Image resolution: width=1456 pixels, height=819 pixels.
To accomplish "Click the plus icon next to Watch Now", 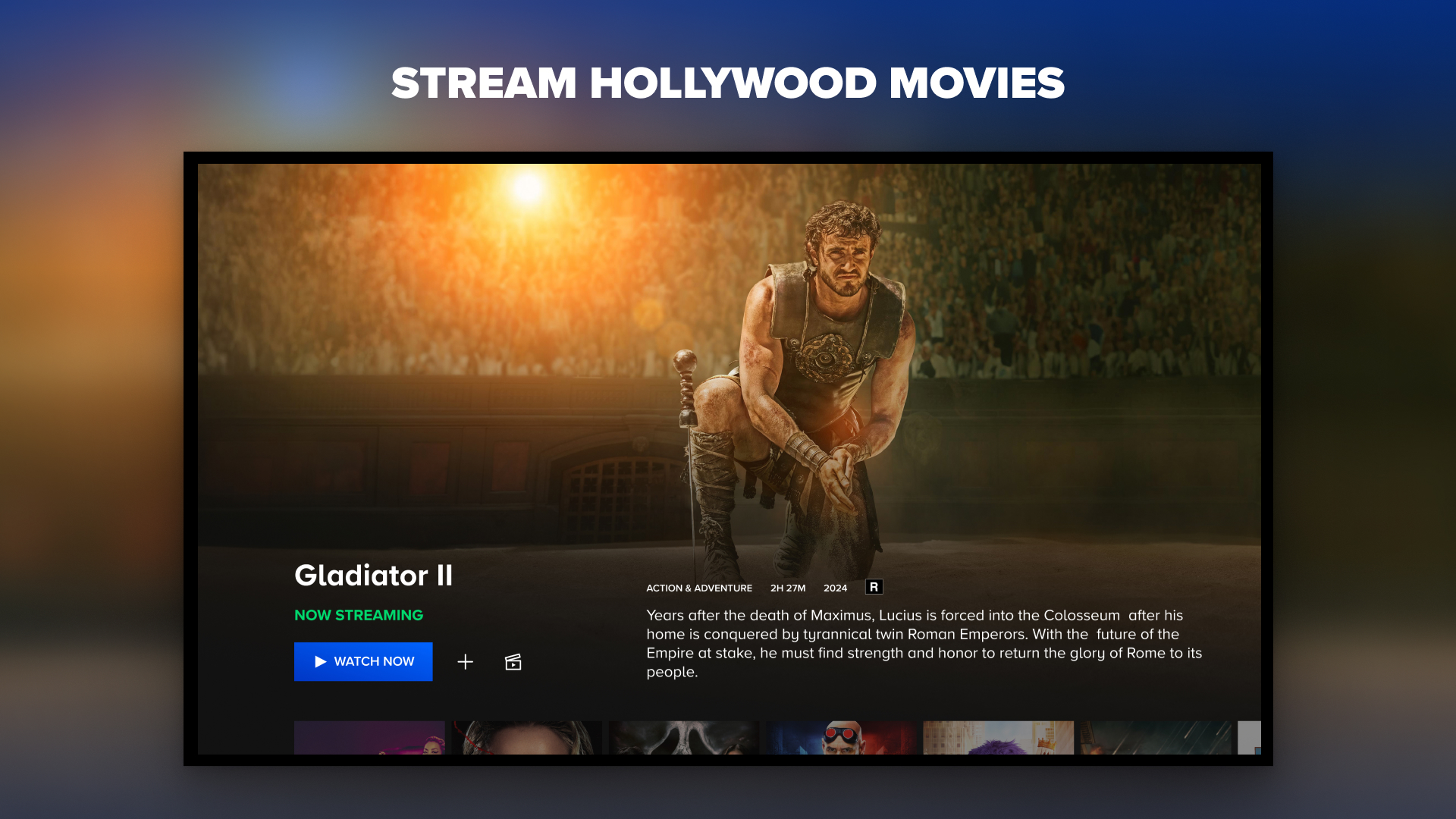I will tap(465, 661).
